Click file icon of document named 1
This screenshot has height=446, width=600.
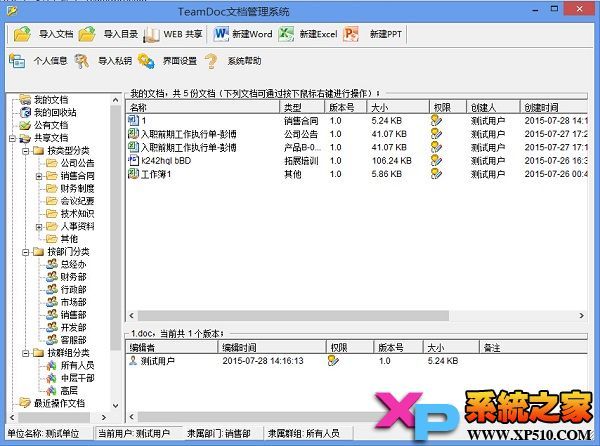[133, 120]
